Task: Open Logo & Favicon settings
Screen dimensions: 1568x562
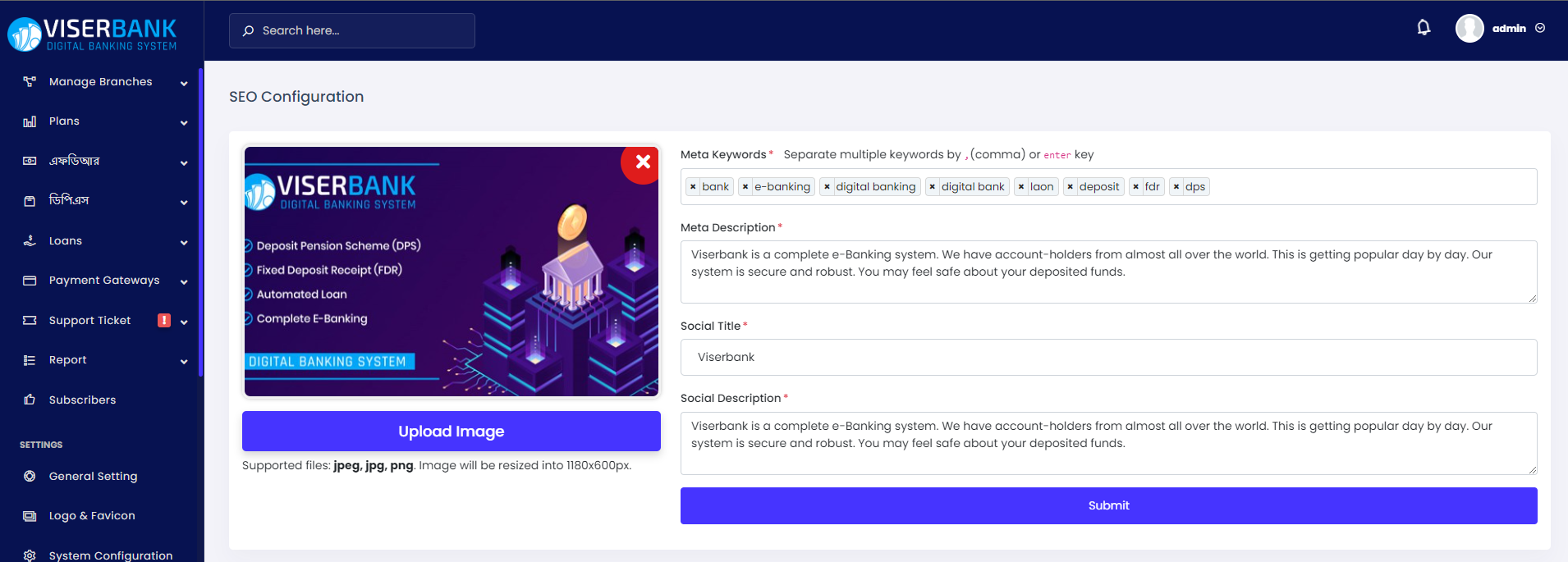Action: pos(92,516)
